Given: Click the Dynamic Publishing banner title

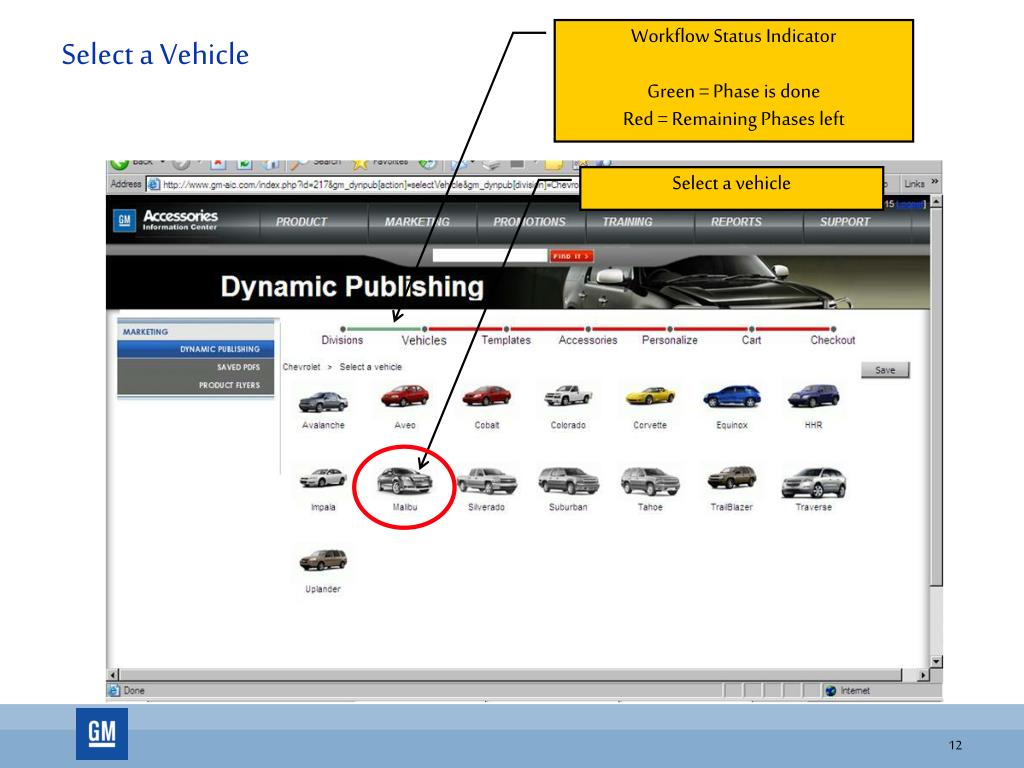Looking at the screenshot, I should click(352, 287).
